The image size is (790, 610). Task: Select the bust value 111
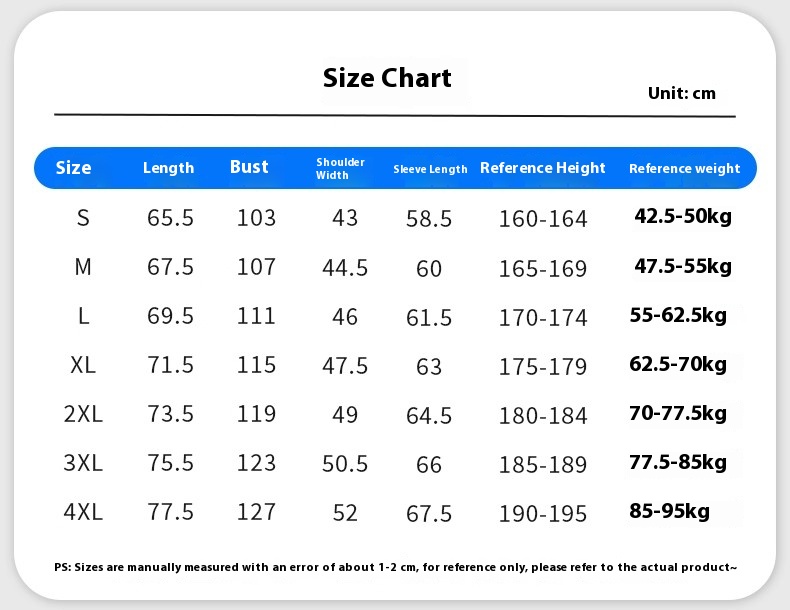coord(256,316)
